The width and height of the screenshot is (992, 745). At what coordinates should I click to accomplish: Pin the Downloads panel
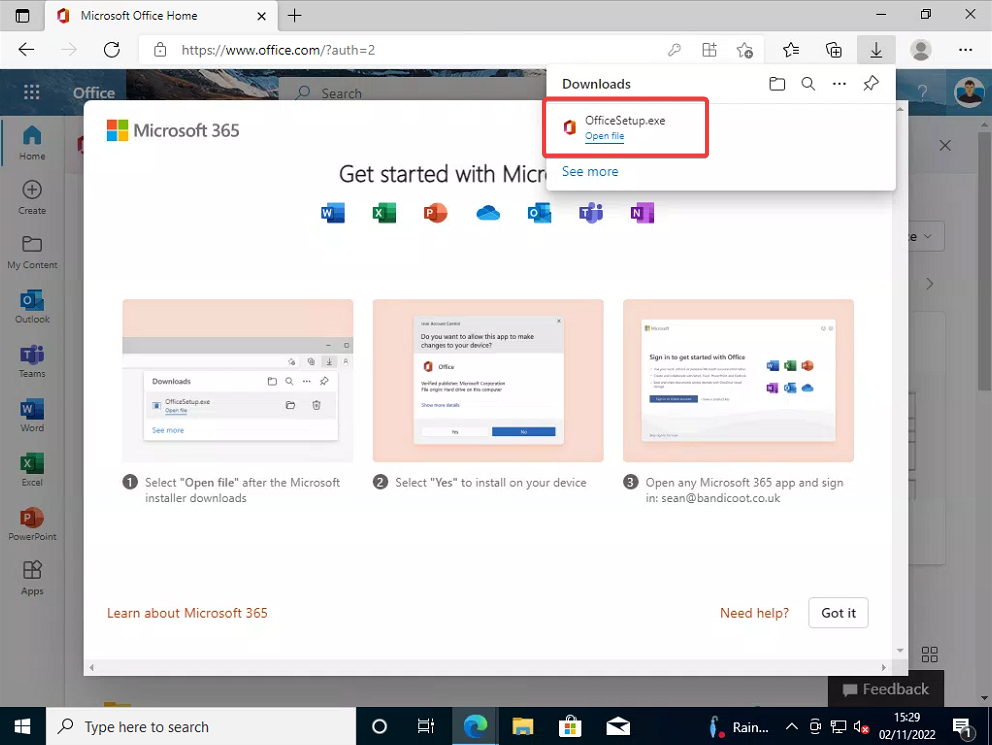(x=871, y=85)
